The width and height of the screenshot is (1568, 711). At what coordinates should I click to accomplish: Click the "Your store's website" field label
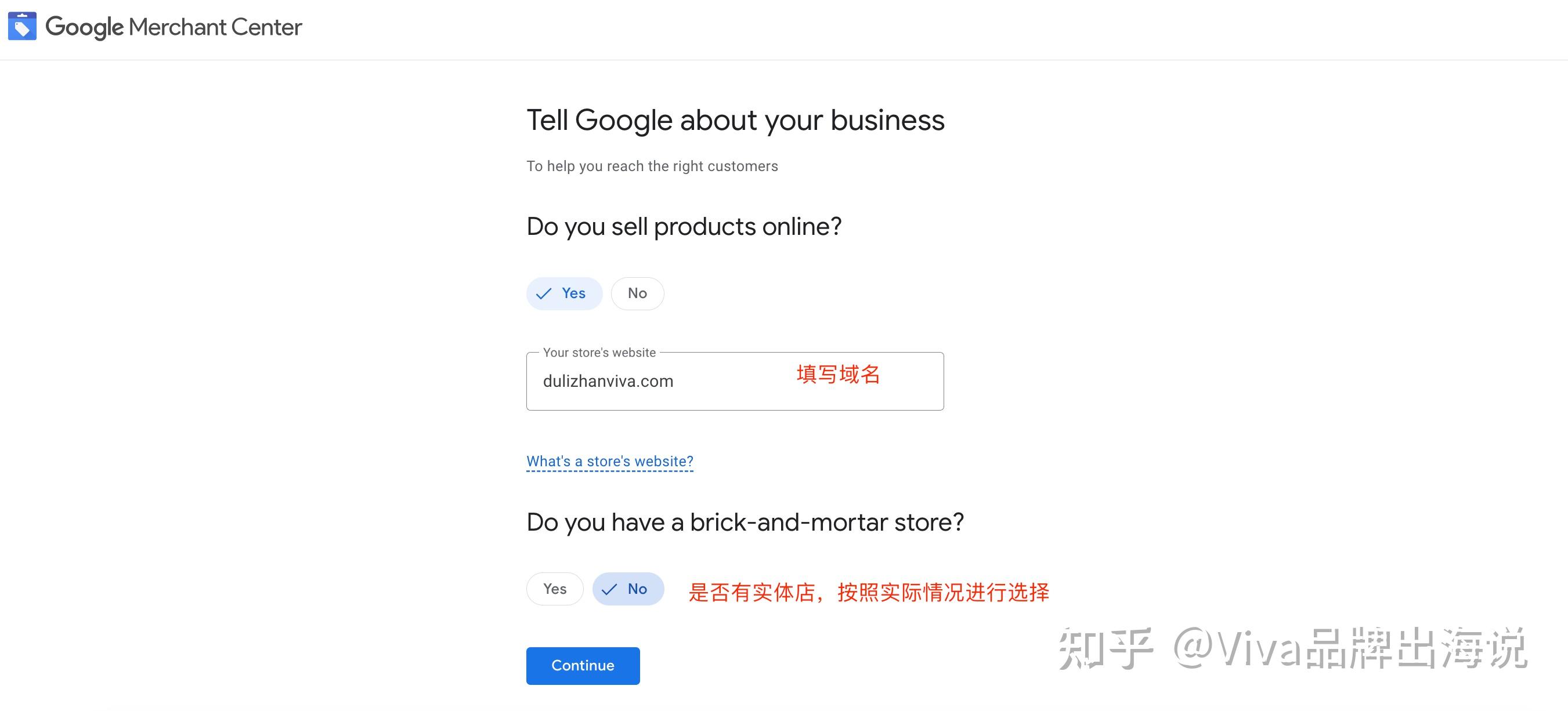click(599, 353)
